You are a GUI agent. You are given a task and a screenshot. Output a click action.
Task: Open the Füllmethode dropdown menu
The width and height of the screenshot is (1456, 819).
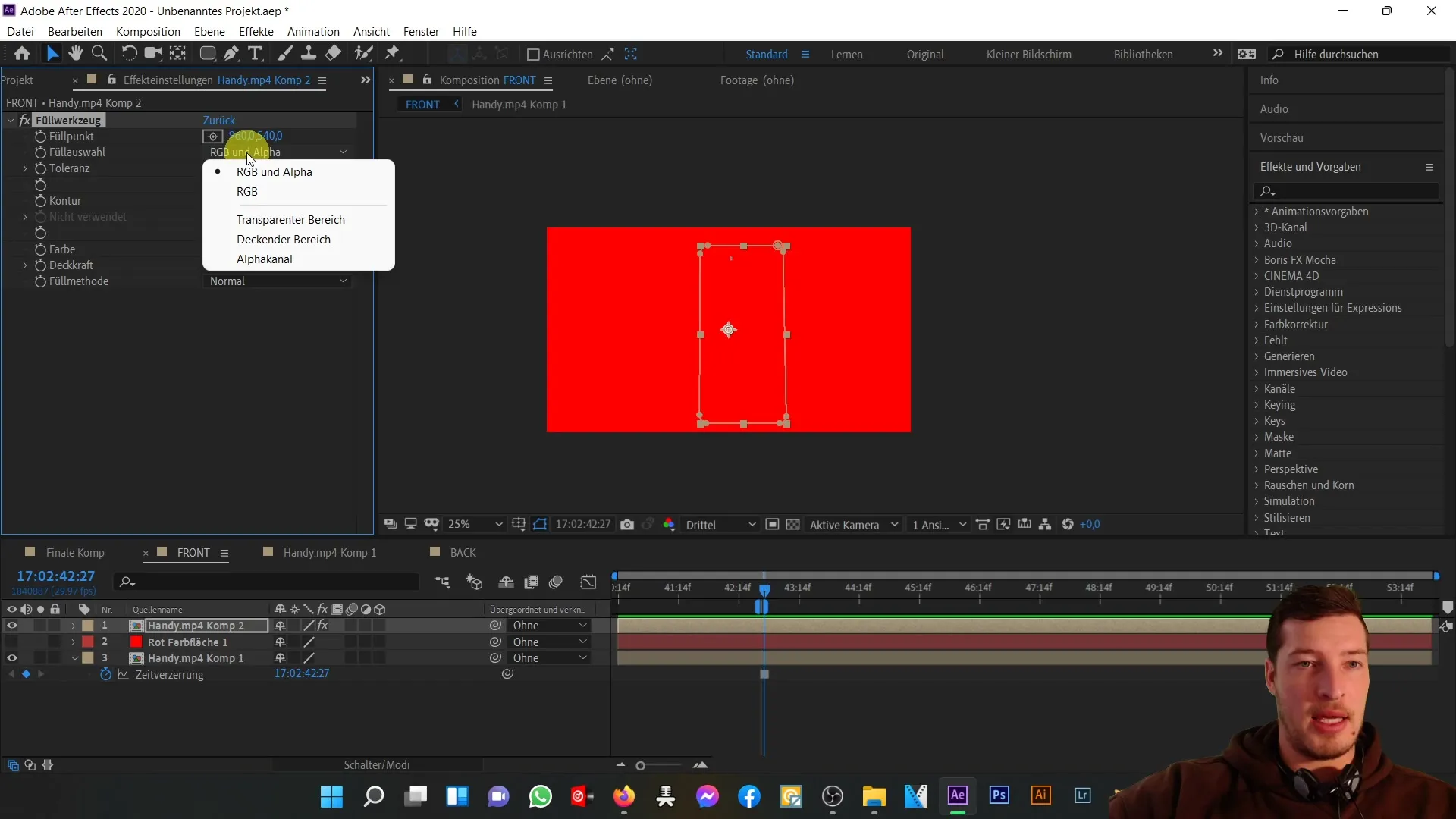(278, 281)
